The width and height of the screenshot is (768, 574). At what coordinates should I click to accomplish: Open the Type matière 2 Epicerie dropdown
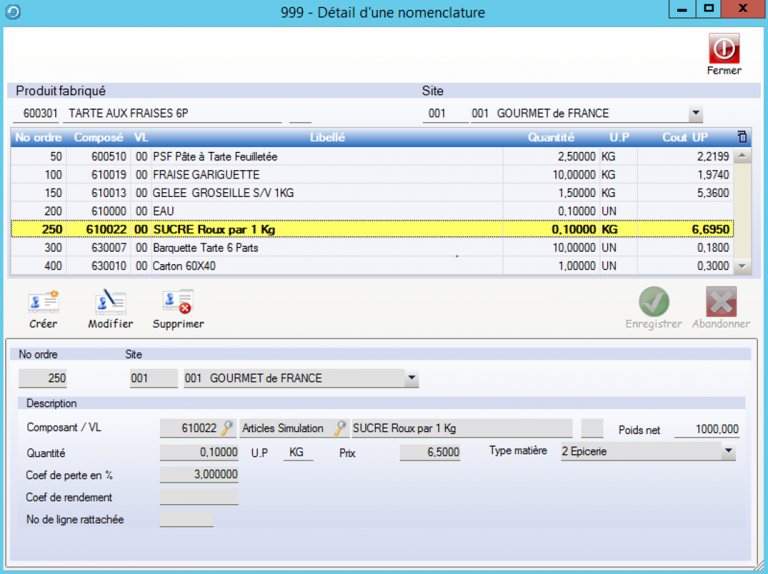pos(728,452)
